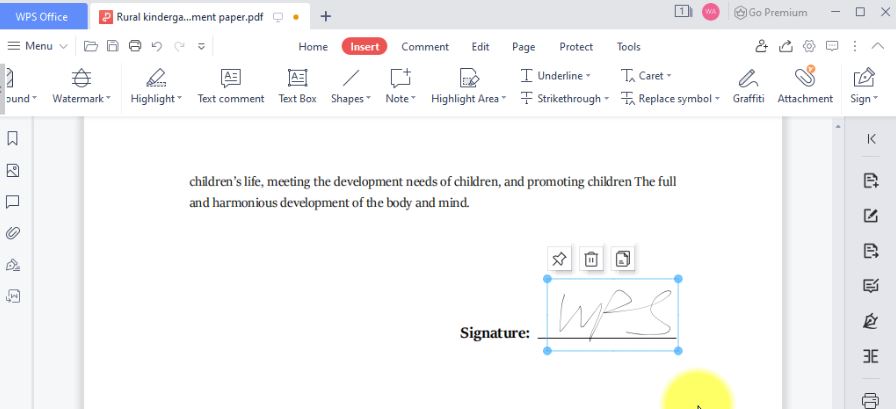Image resolution: width=896 pixels, height=409 pixels.
Task: Expand Shapes dropdown arrow
Action: coord(368,98)
